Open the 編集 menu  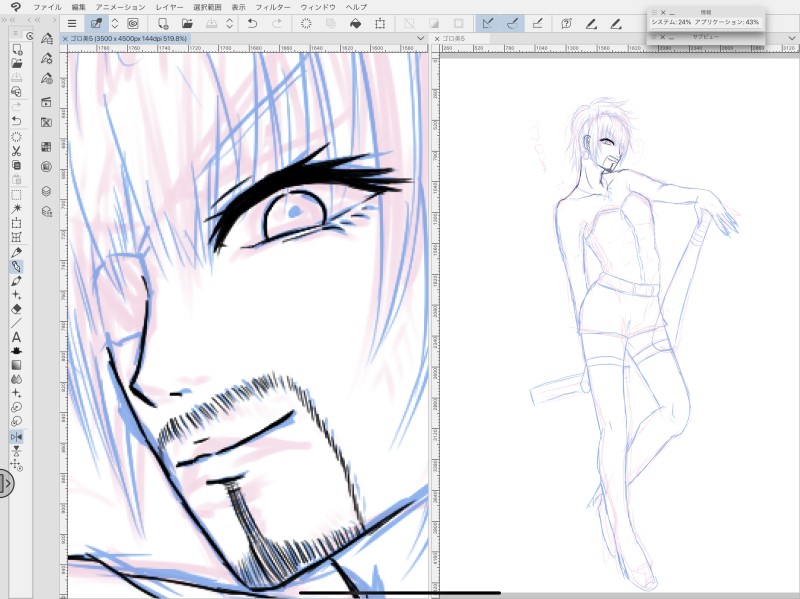(x=79, y=7)
